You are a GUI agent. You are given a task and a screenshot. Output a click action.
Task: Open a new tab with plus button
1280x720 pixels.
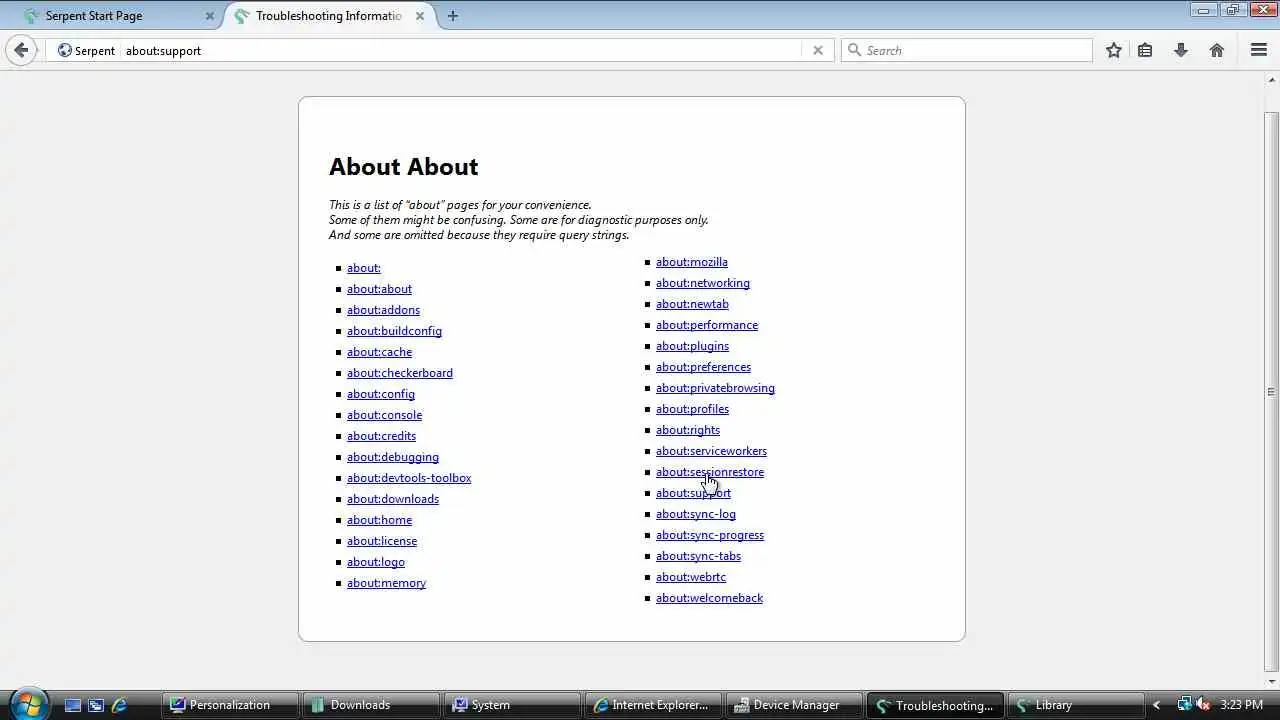point(453,16)
